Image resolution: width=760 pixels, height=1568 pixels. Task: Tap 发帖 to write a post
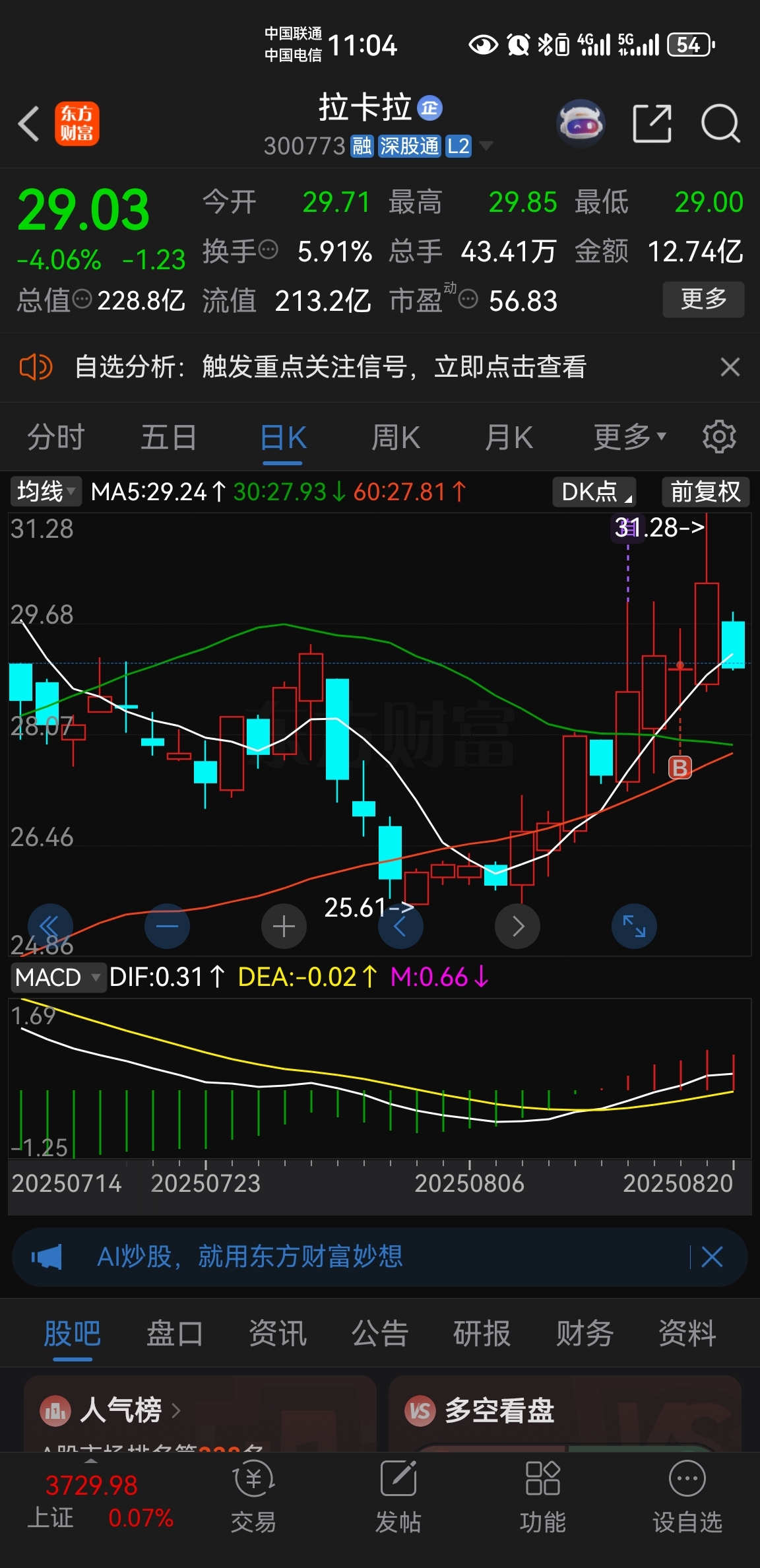point(398,1497)
